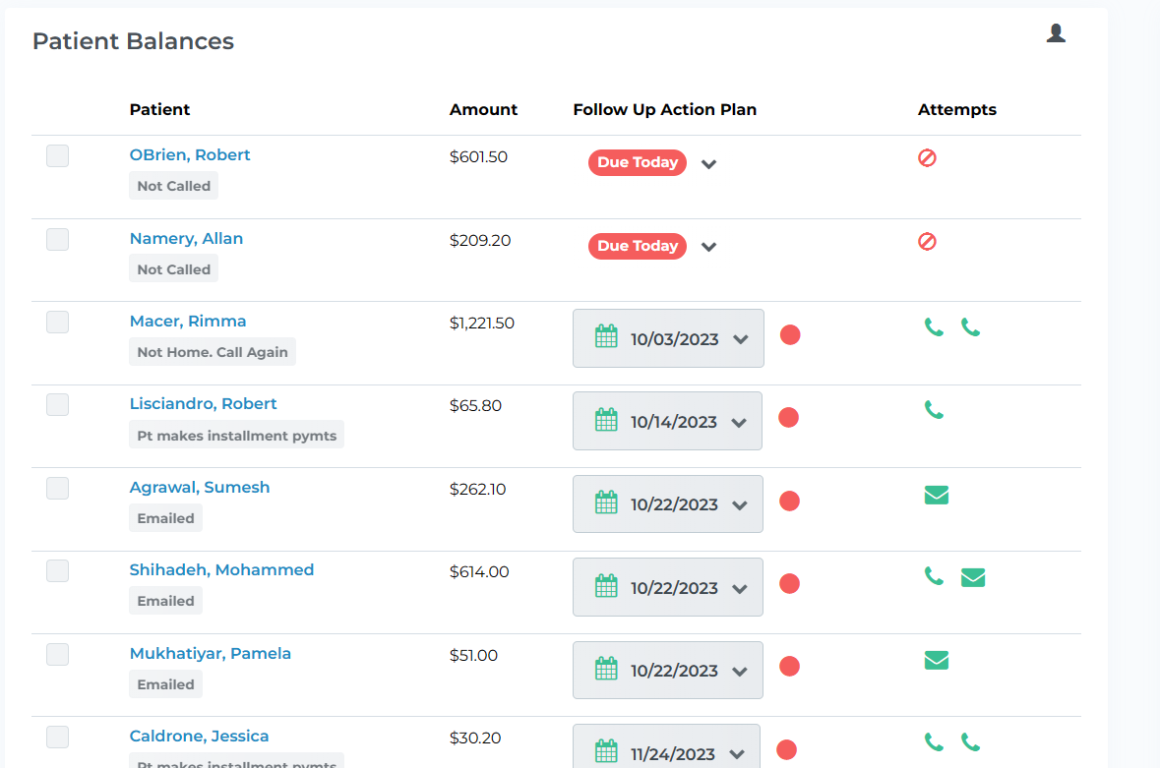Check the box next to Agrawal, Sumesh
The image size is (1160, 768).
(x=58, y=488)
